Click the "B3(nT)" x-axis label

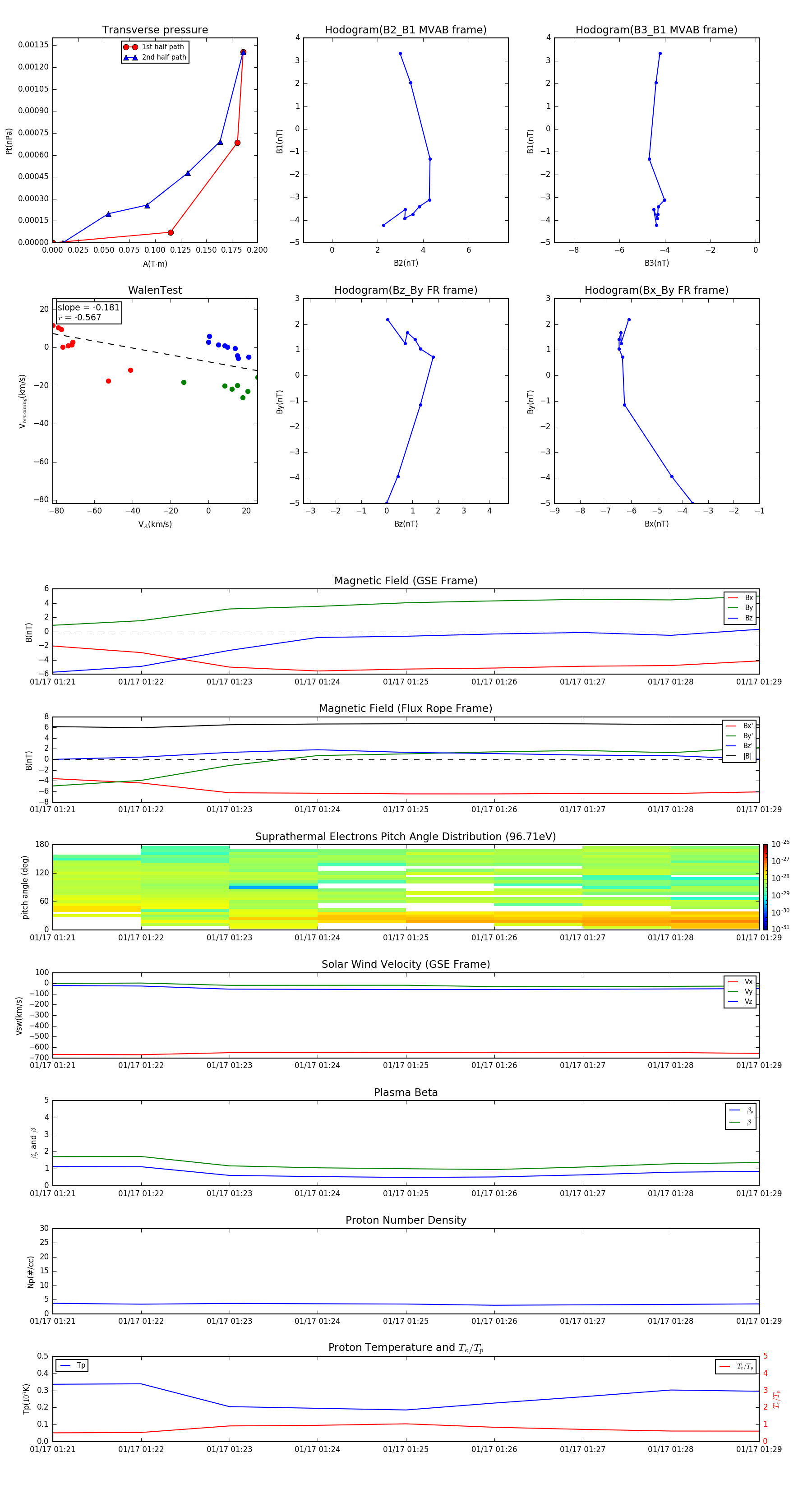[656, 263]
